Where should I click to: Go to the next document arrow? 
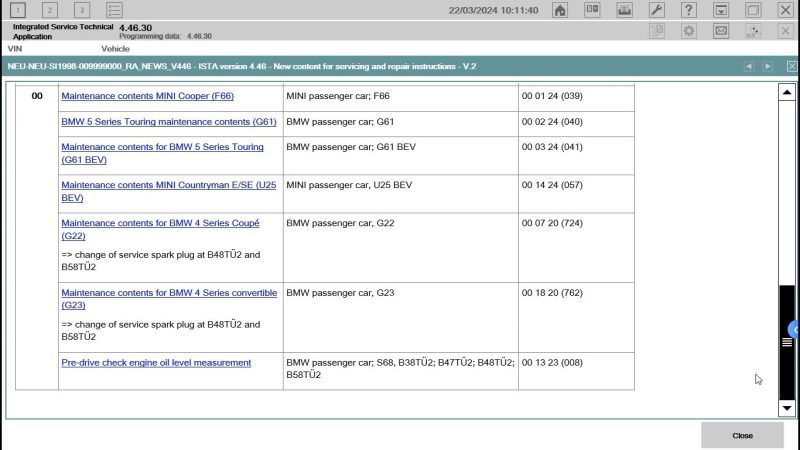pos(767,66)
